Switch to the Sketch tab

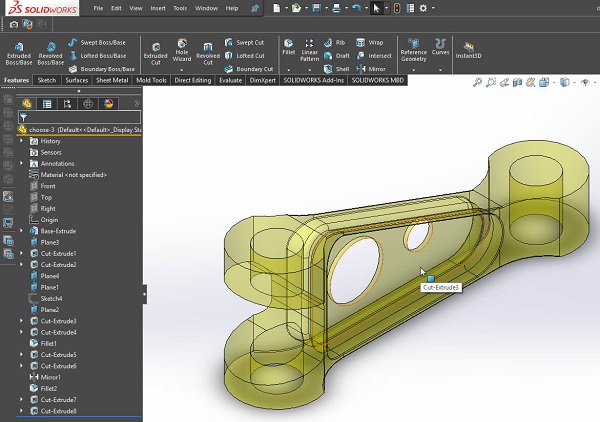click(46, 80)
